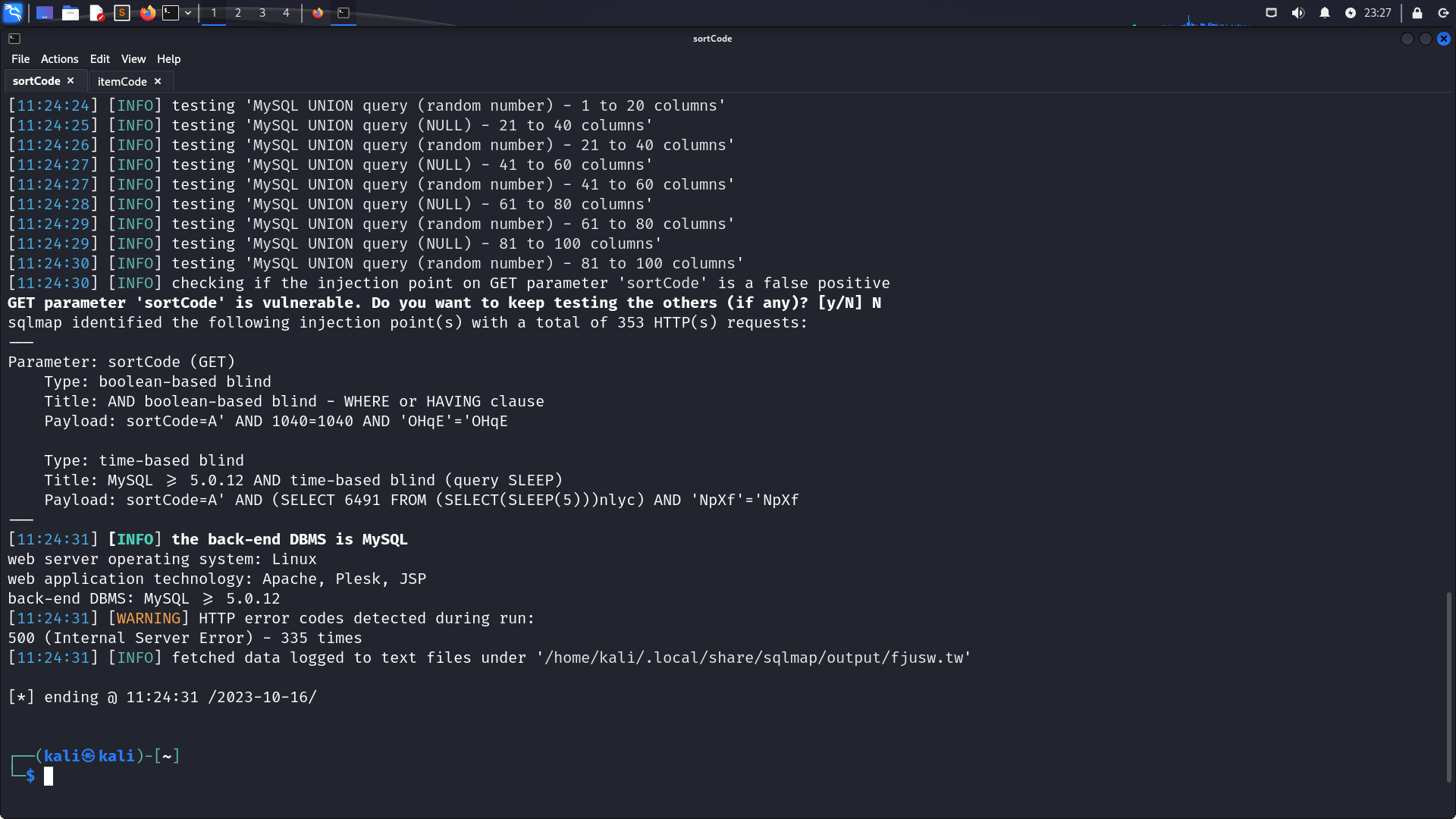Switch to workspace 1
This screenshot has height=819, width=1456.
(214, 13)
